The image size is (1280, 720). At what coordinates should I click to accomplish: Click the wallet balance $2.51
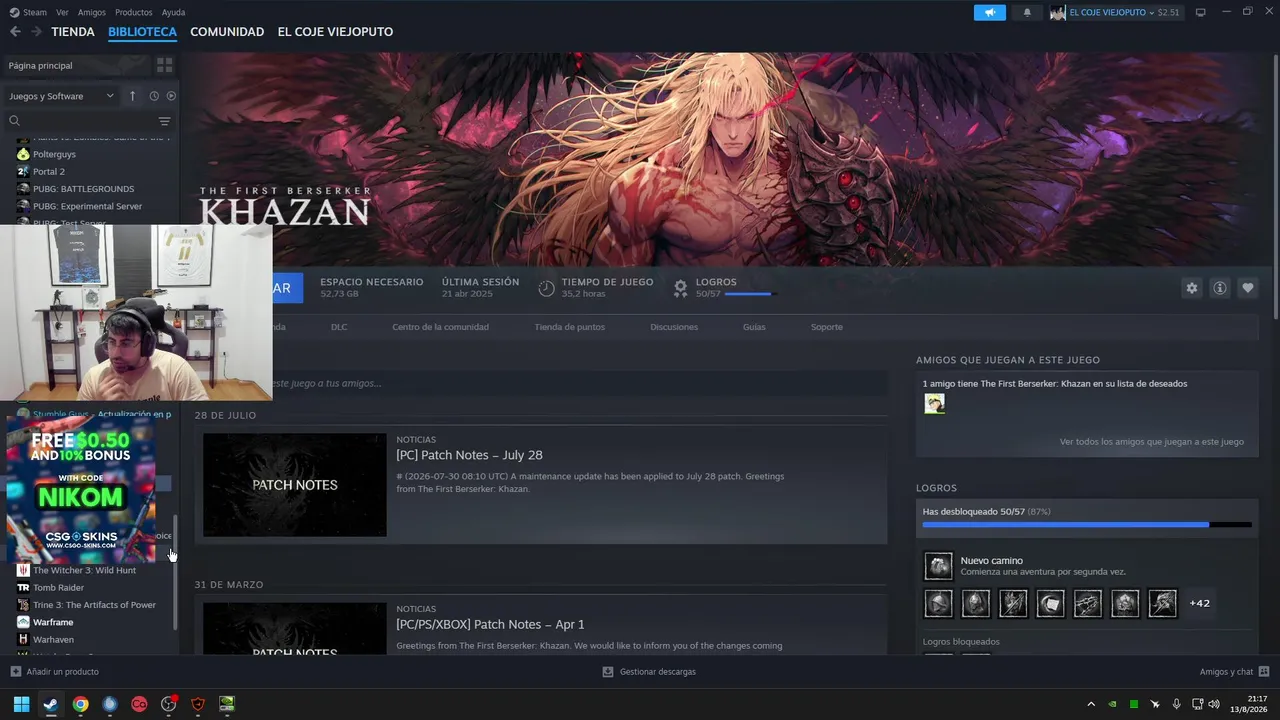tap(1169, 12)
